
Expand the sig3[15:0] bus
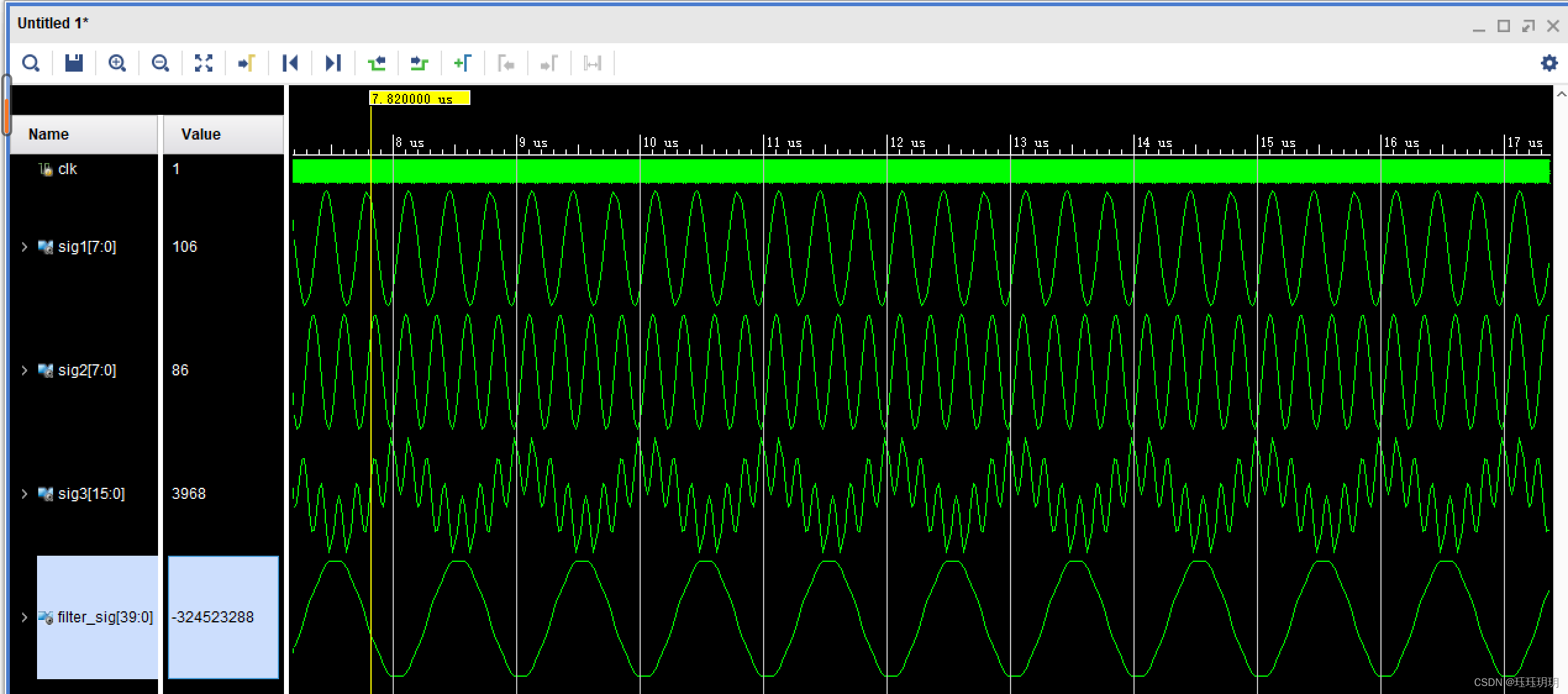click(24, 494)
